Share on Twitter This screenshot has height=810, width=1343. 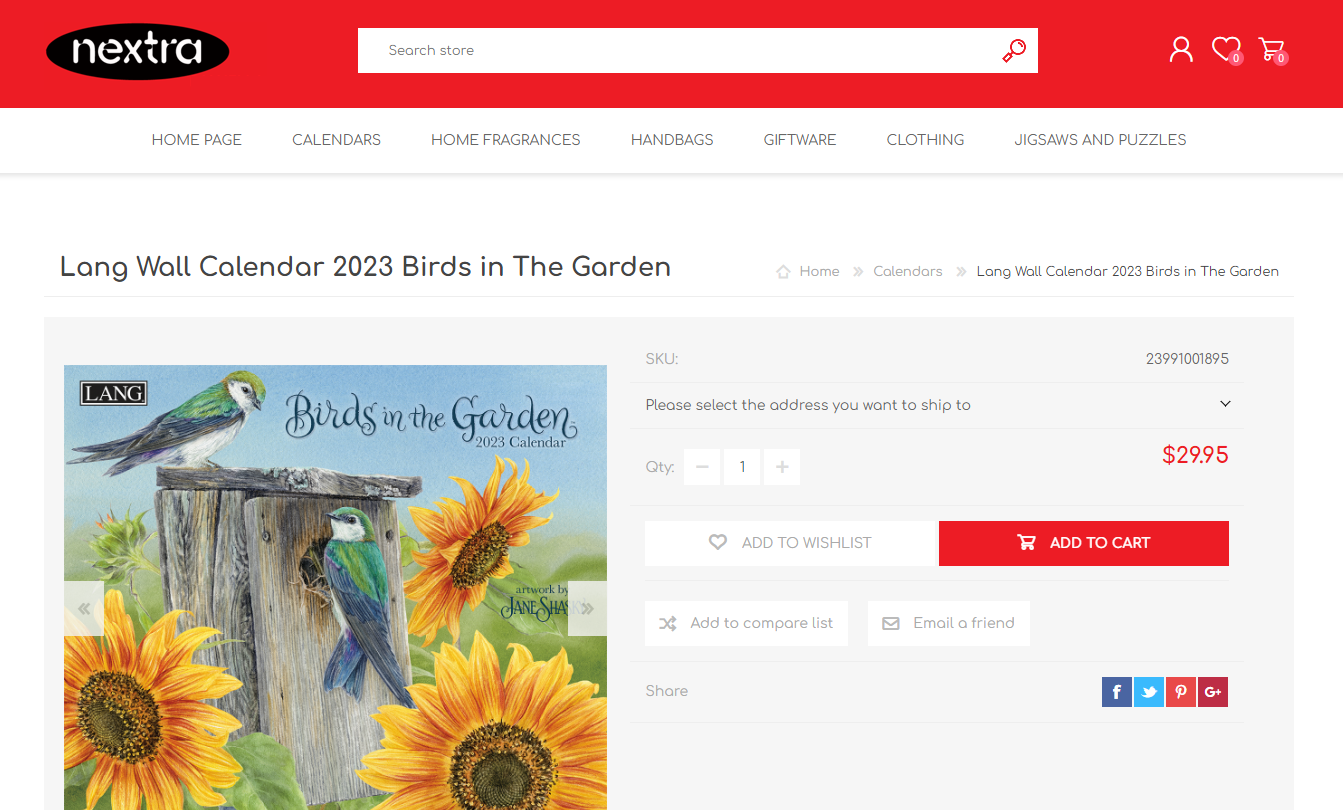click(x=1149, y=692)
